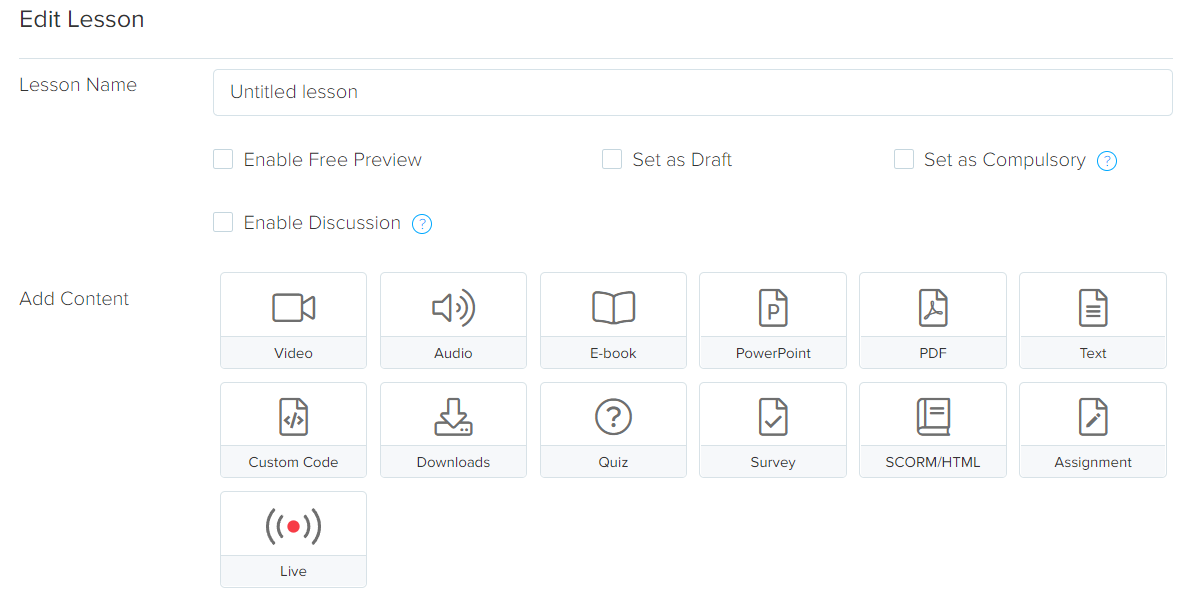Toggle the Enable Discussion checkbox
The width and height of the screenshot is (1185, 607).
pyautogui.click(x=223, y=222)
